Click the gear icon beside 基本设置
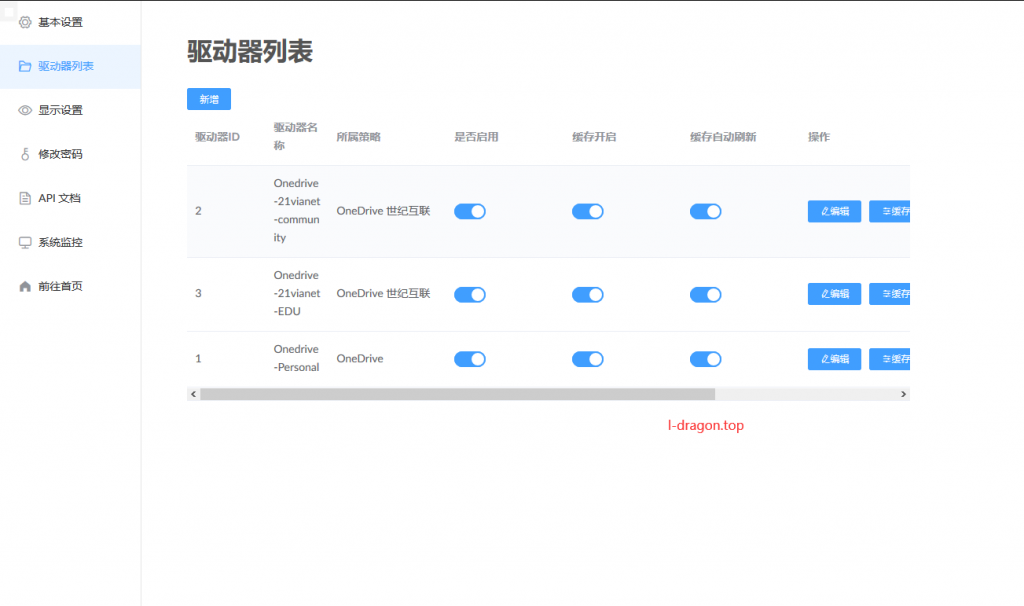 (26, 22)
